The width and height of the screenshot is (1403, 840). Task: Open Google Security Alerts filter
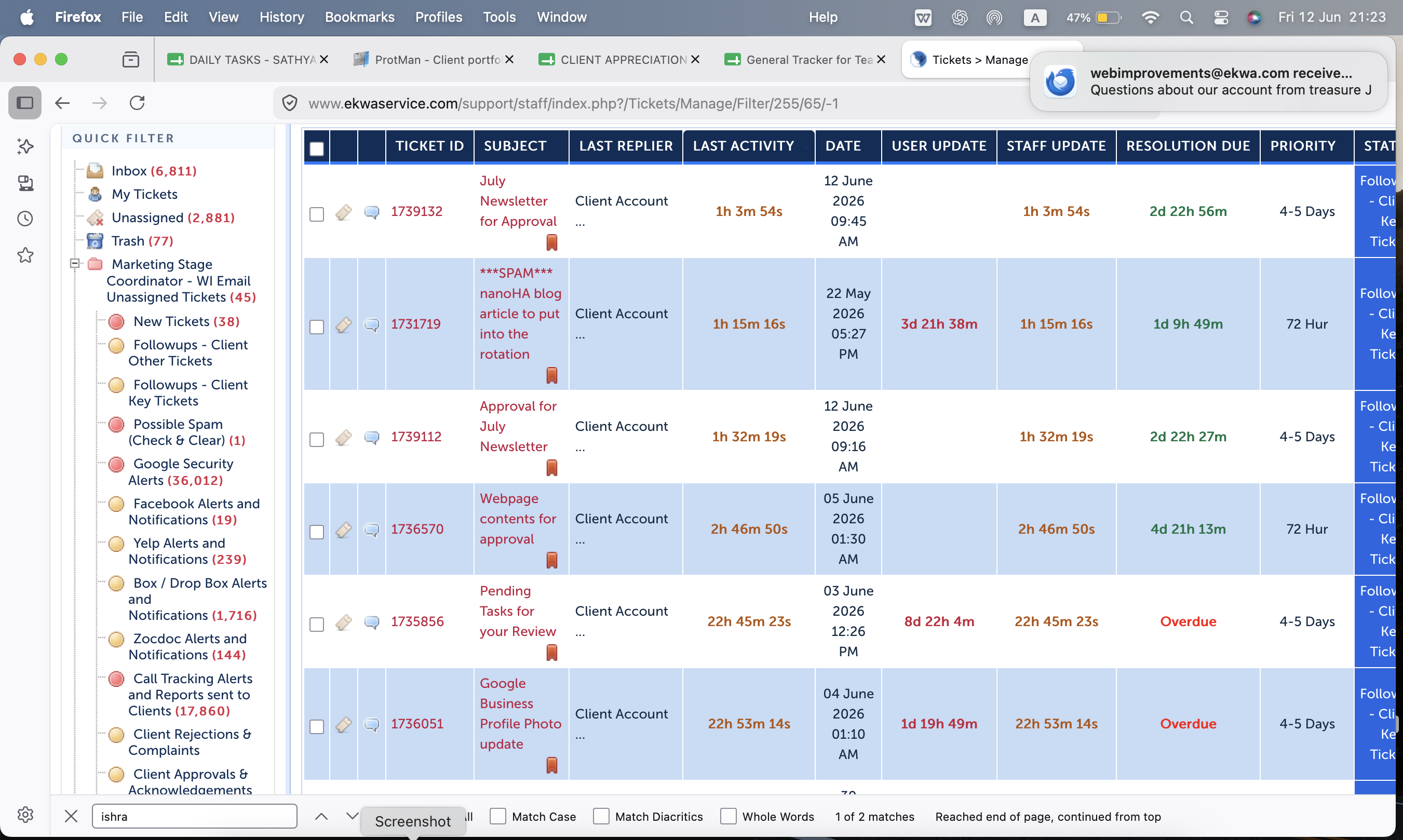tap(181, 471)
